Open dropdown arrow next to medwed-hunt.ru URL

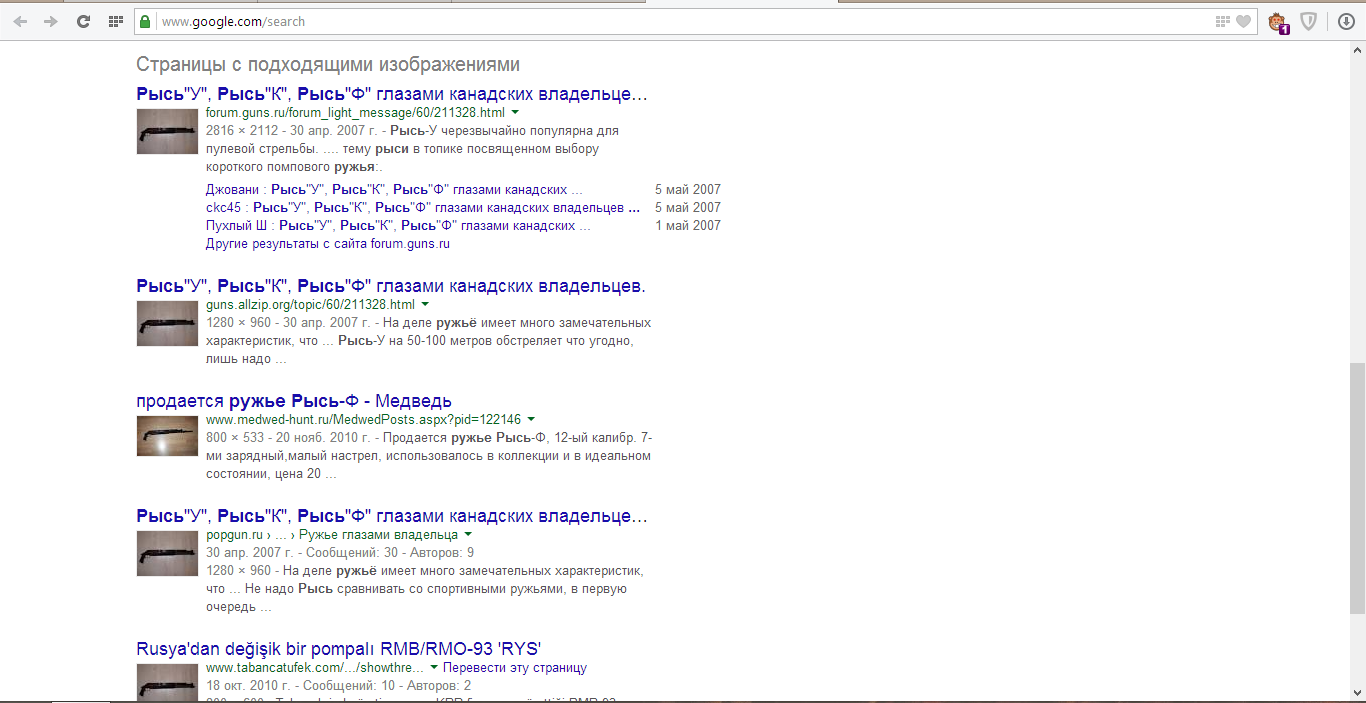tap(531, 420)
